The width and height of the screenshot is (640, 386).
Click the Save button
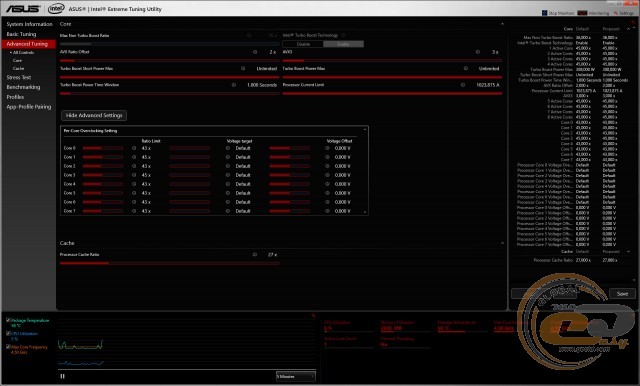tap(622, 293)
